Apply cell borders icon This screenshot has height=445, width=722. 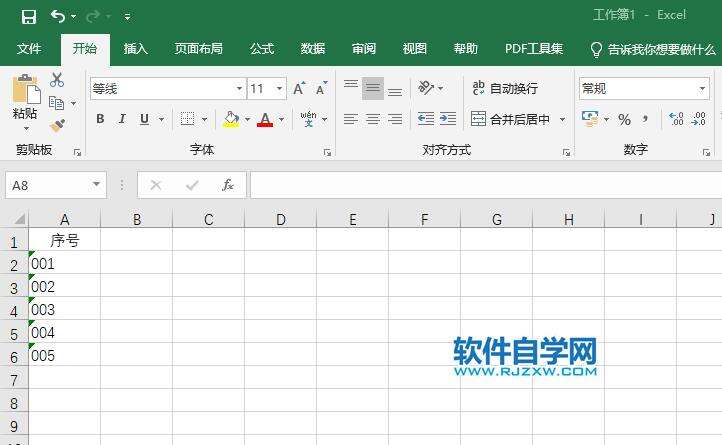[x=187, y=119]
